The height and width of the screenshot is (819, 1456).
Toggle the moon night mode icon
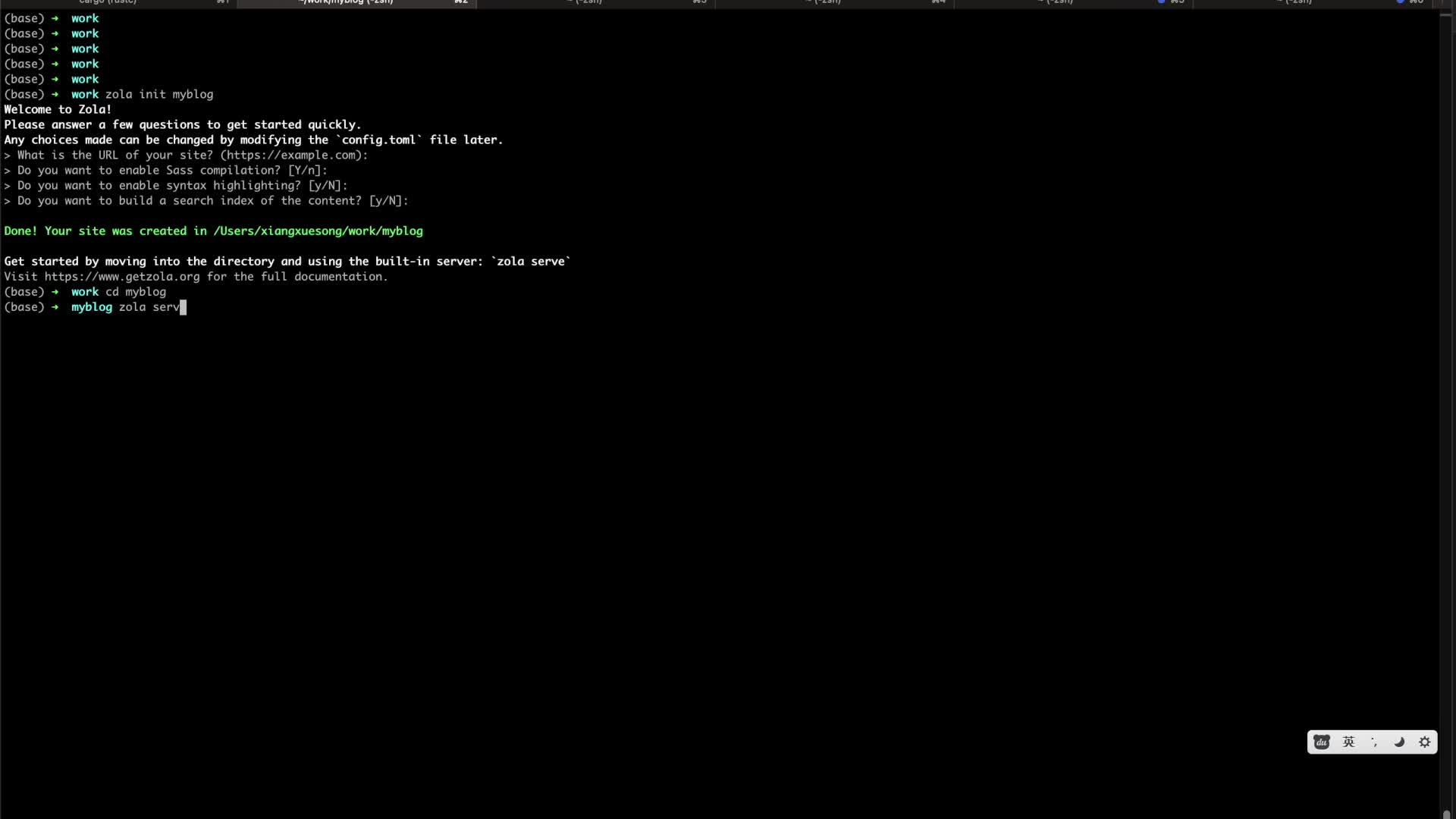(1399, 742)
